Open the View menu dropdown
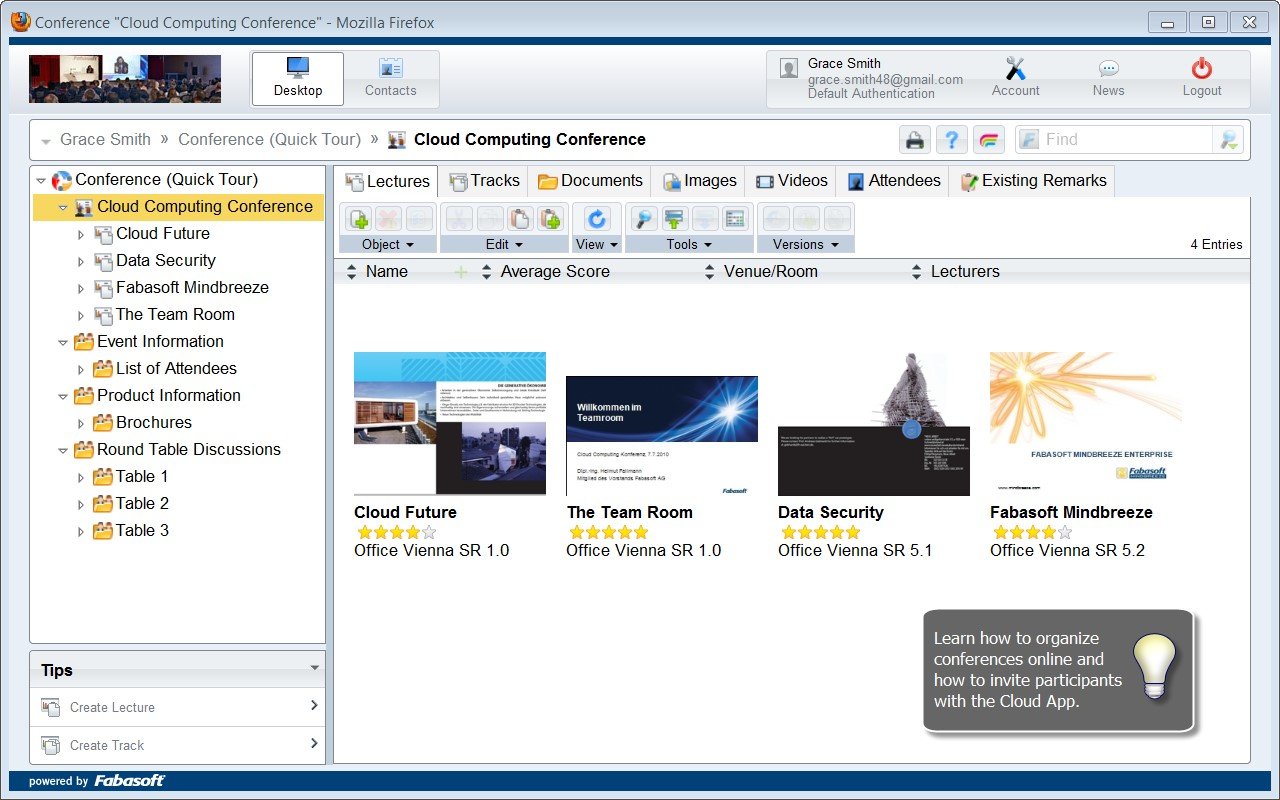1280x800 pixels. point(597,244)
